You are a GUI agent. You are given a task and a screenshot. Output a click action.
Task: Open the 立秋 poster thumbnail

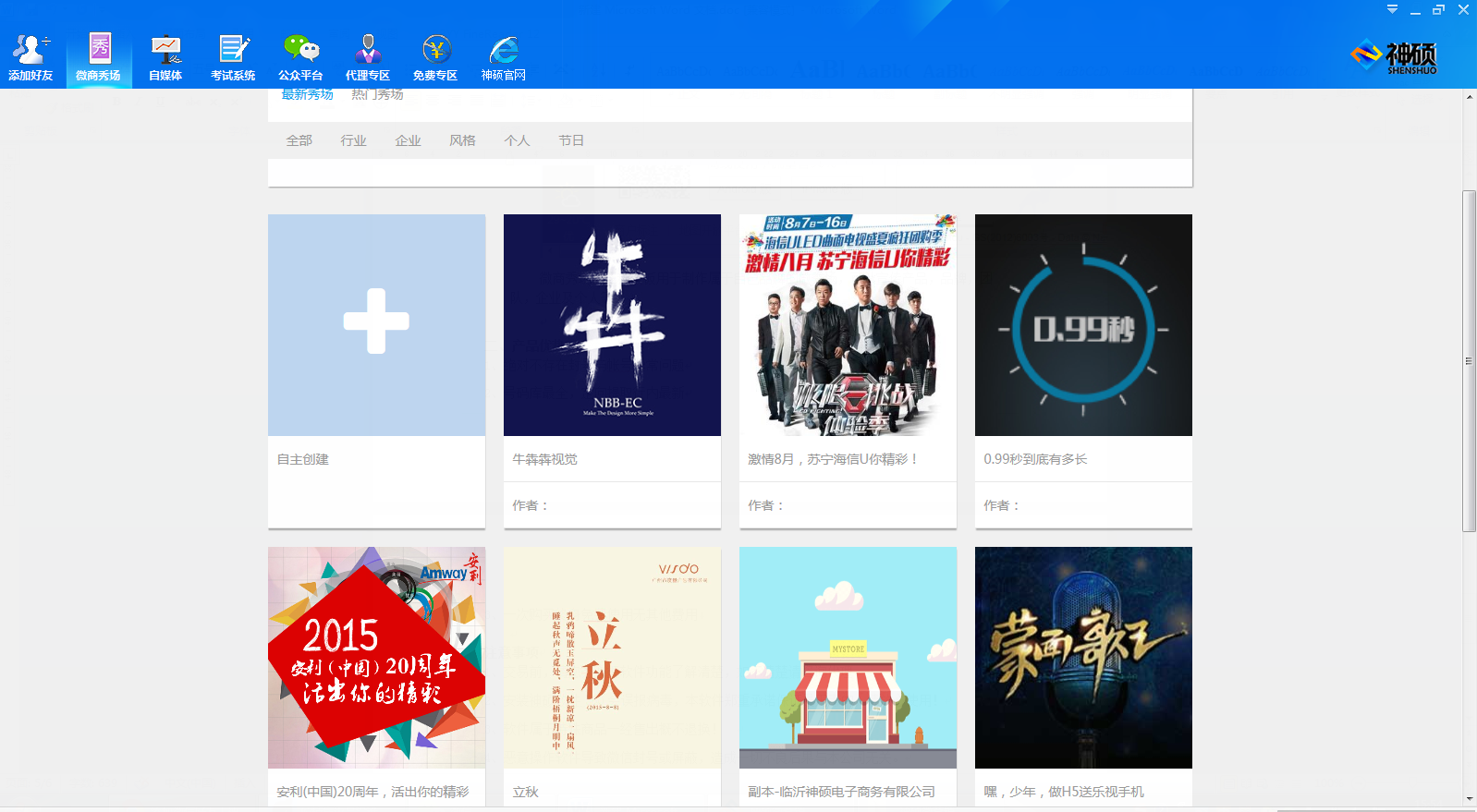[x=612, y=658]
